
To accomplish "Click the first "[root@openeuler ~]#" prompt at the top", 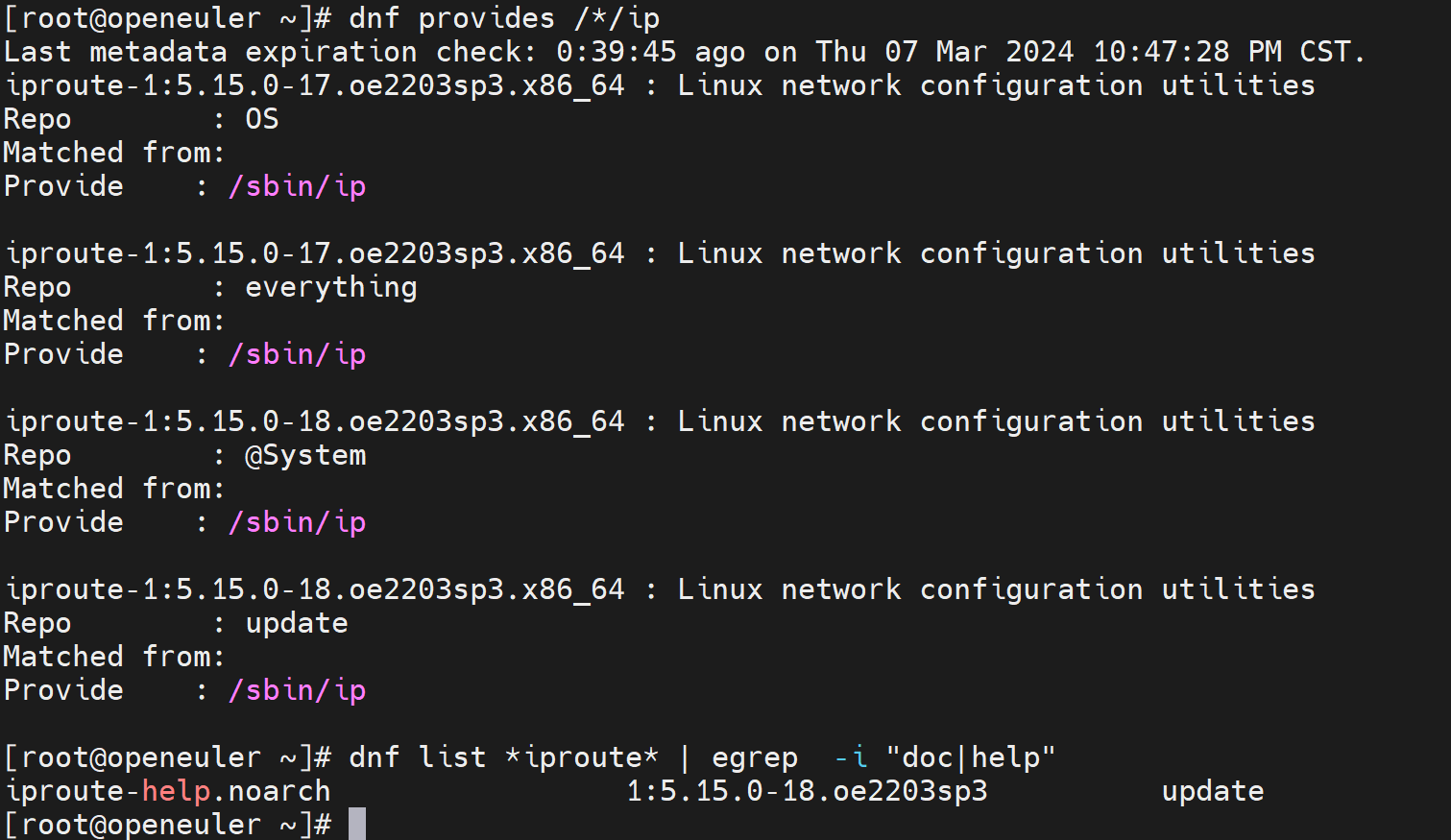I will [x=168, y=18].
